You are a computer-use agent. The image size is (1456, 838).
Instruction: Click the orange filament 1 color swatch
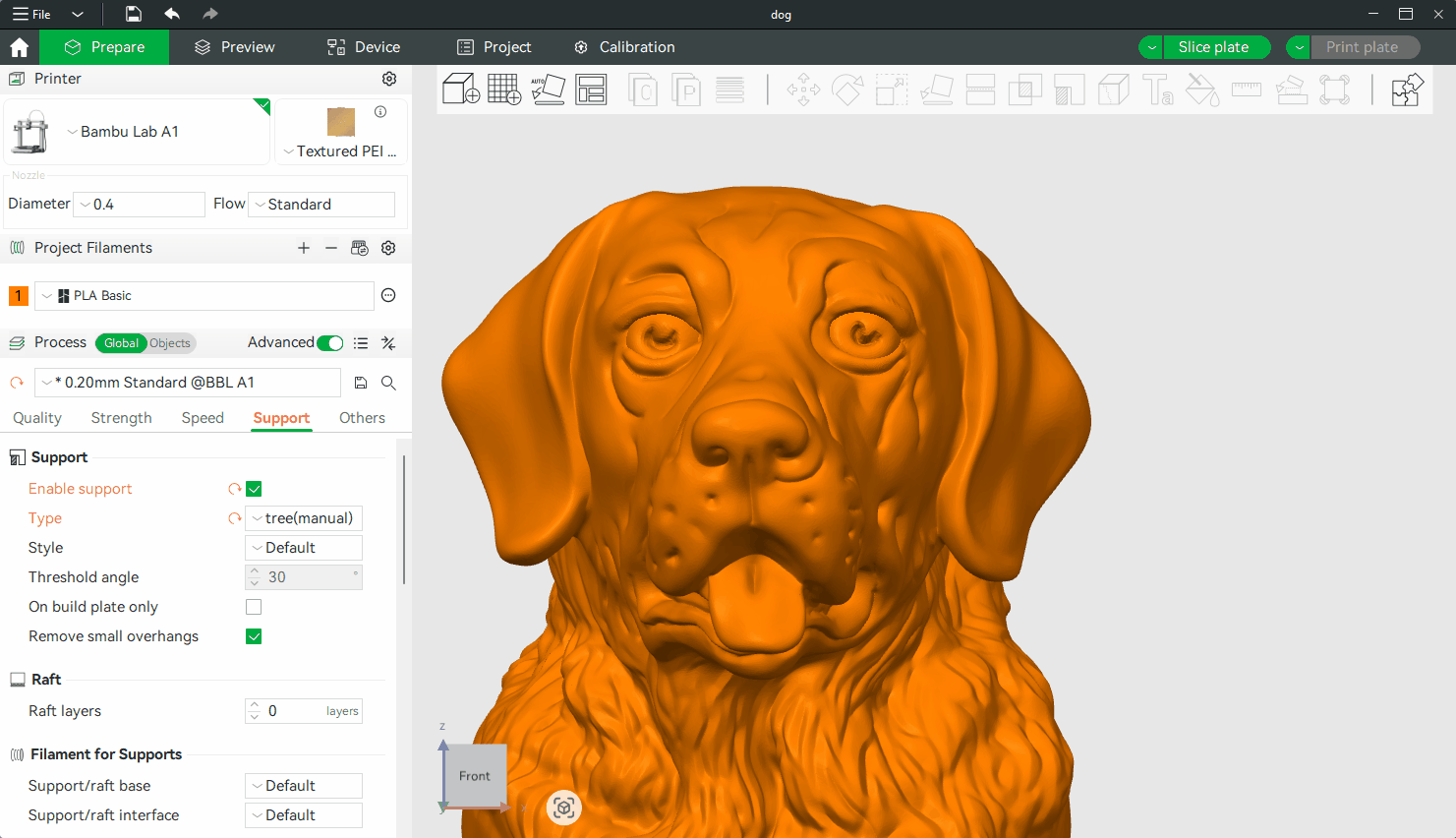coord(18,296)
